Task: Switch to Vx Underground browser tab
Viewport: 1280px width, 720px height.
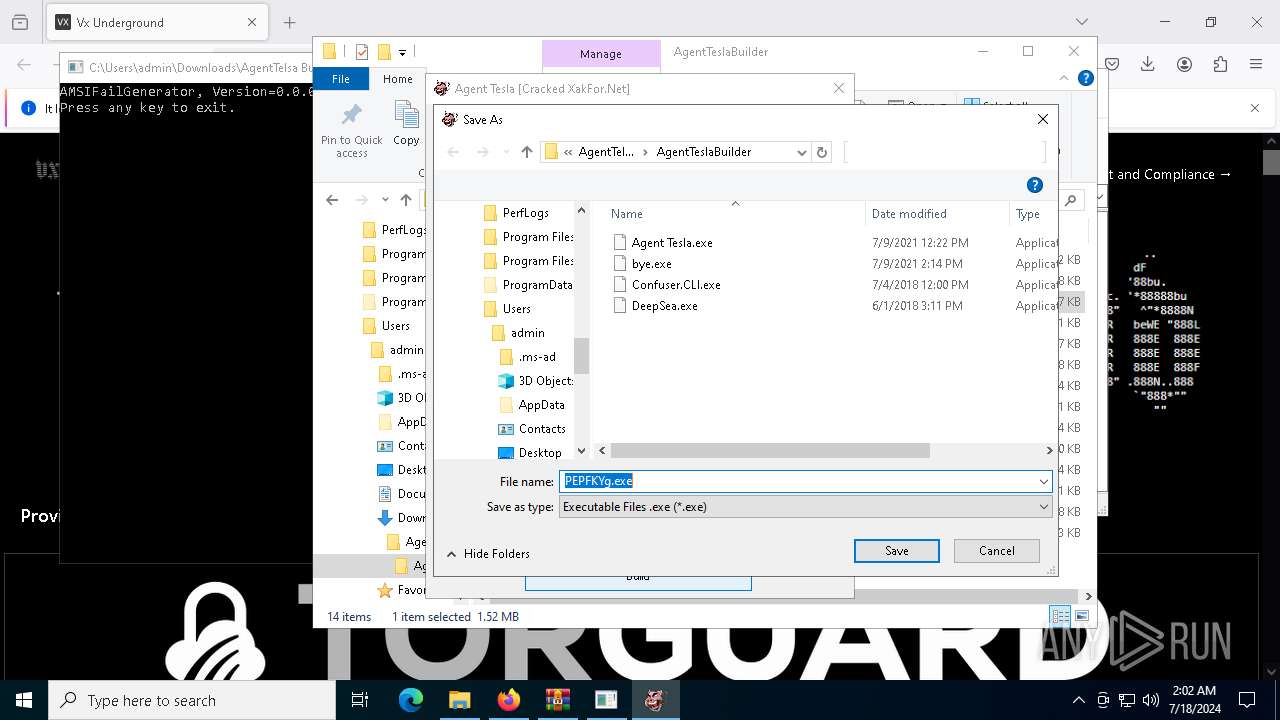Action: tap(156, 22)
